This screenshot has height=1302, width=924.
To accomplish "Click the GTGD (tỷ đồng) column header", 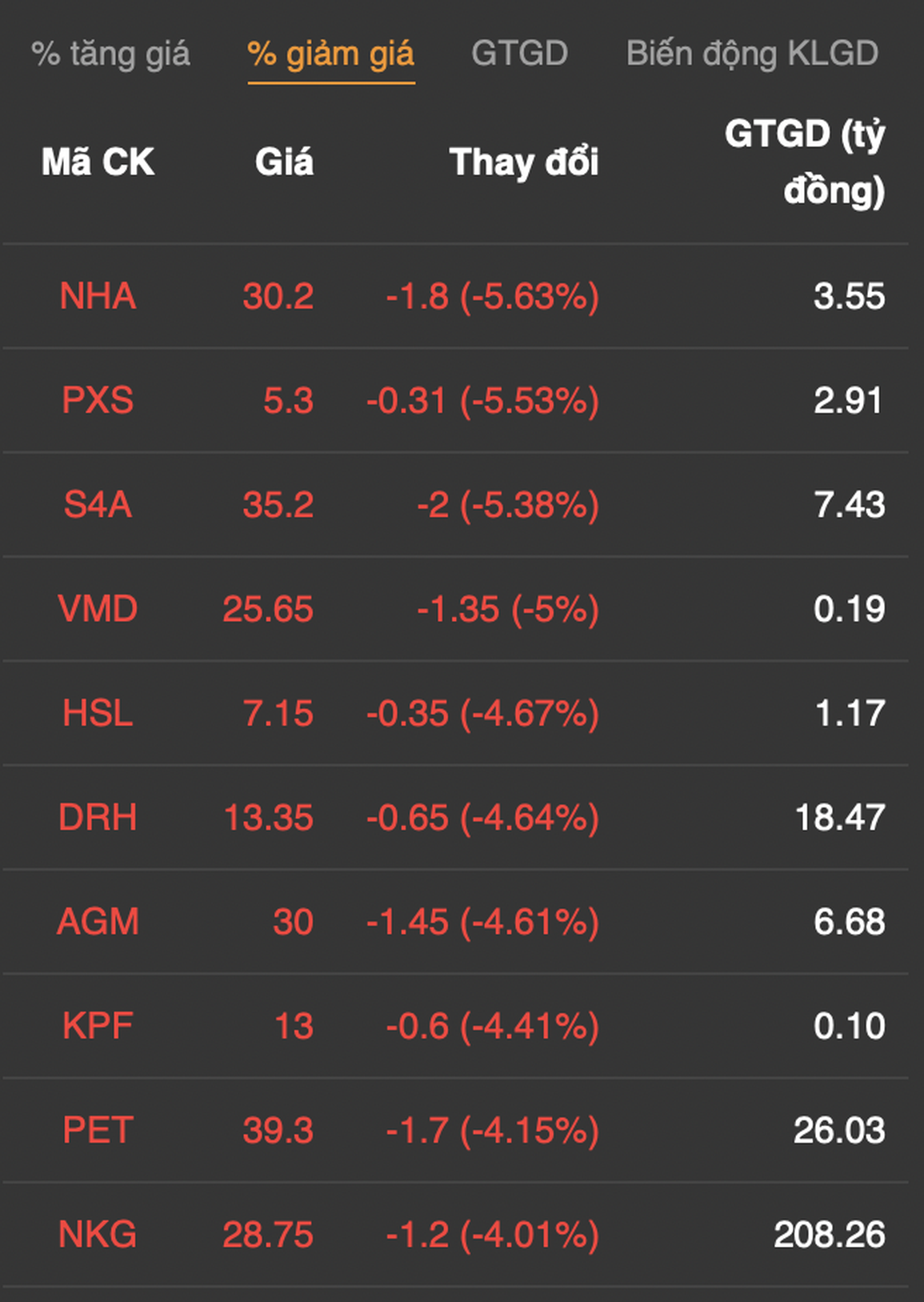I will pyautogui.click(x=804, y=162).
